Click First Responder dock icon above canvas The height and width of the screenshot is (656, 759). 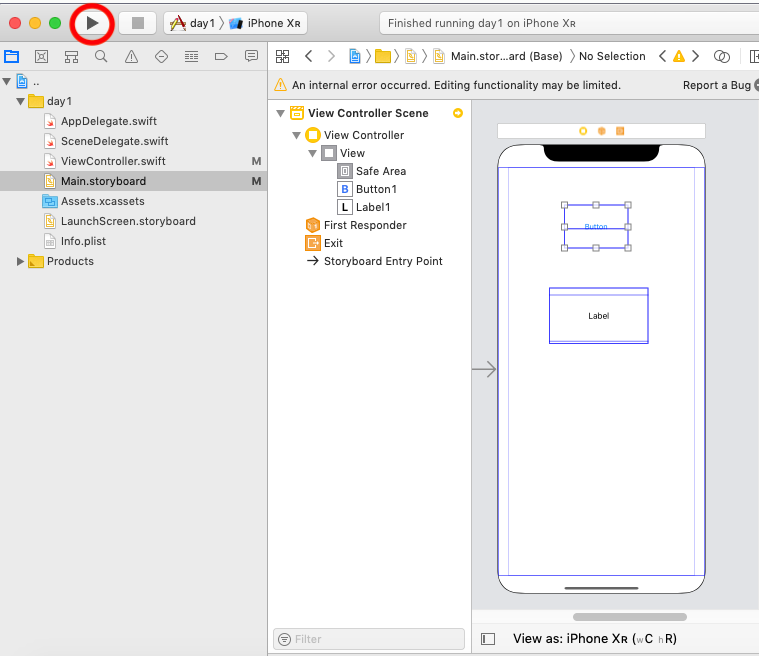point(602,131)
